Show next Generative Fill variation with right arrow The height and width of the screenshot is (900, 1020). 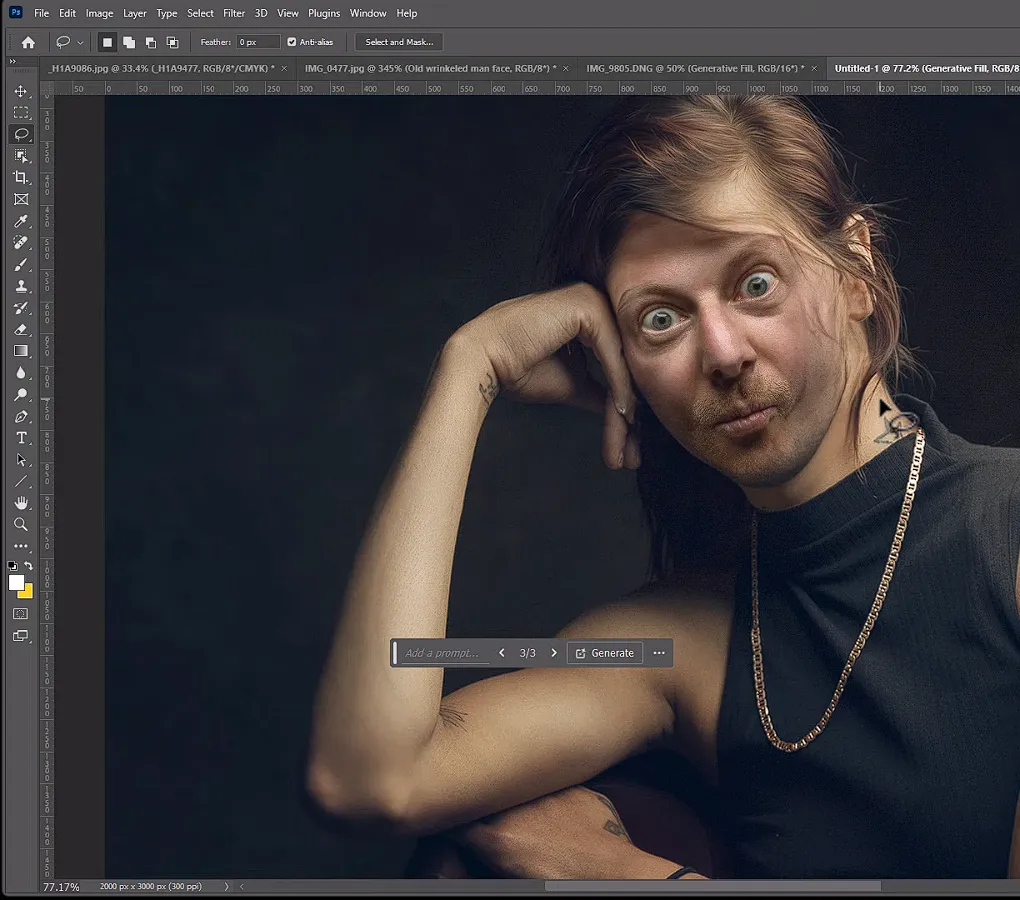pos(554,652)
